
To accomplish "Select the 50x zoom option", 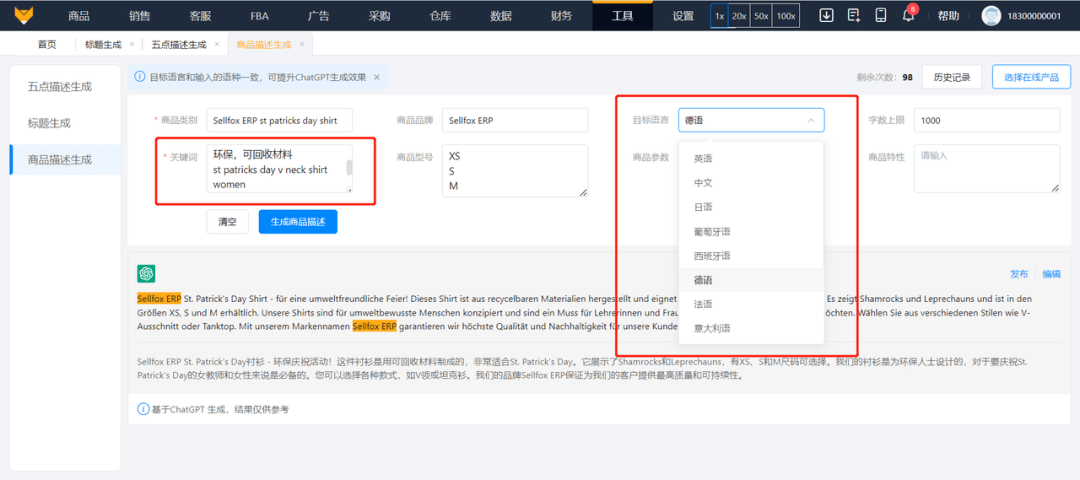I will [761, 16].
